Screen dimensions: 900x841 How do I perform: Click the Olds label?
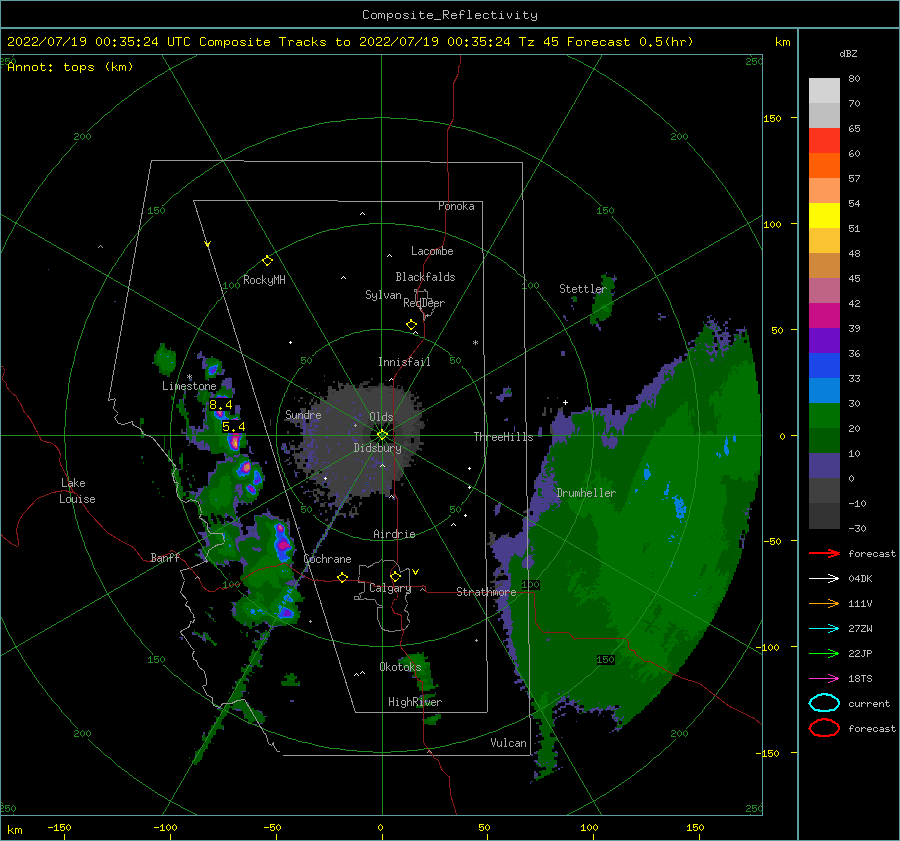pyautogui.click(x=381, y=417)
